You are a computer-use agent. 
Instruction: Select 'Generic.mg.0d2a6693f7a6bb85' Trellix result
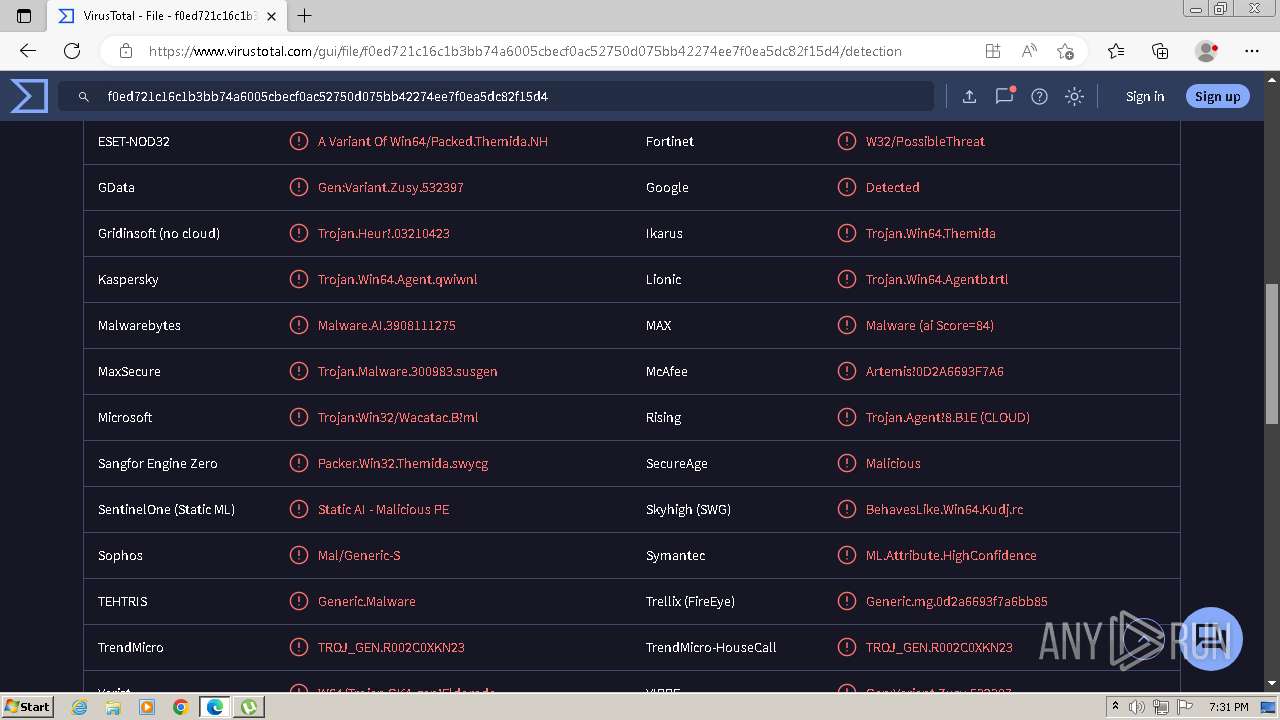click(957, 601)
